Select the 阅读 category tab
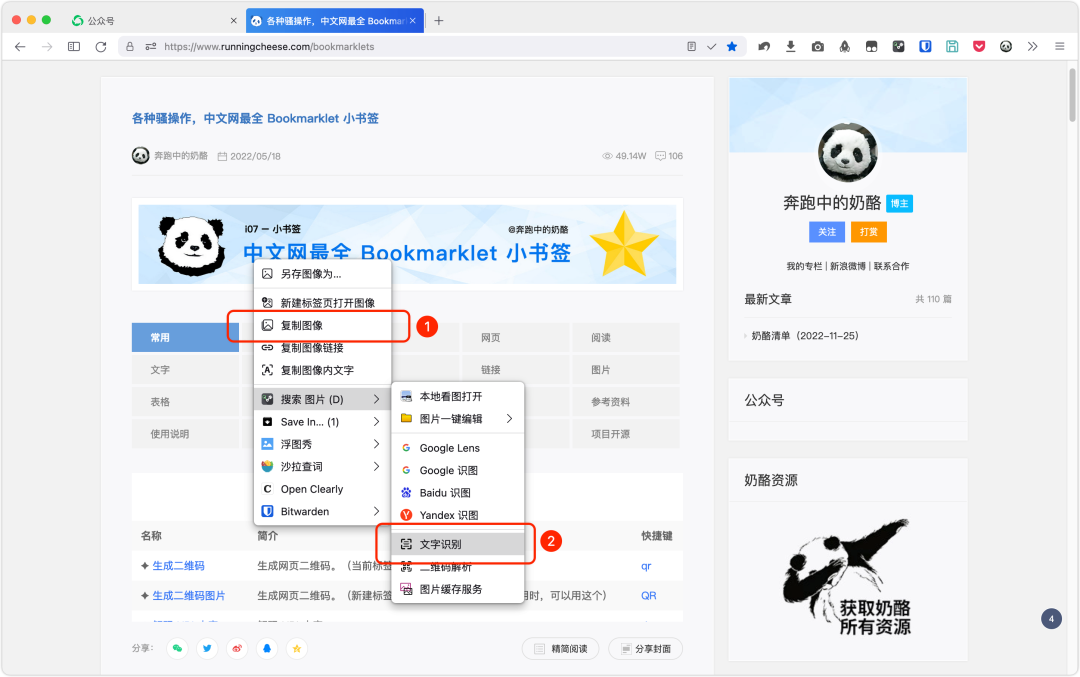 625,337
